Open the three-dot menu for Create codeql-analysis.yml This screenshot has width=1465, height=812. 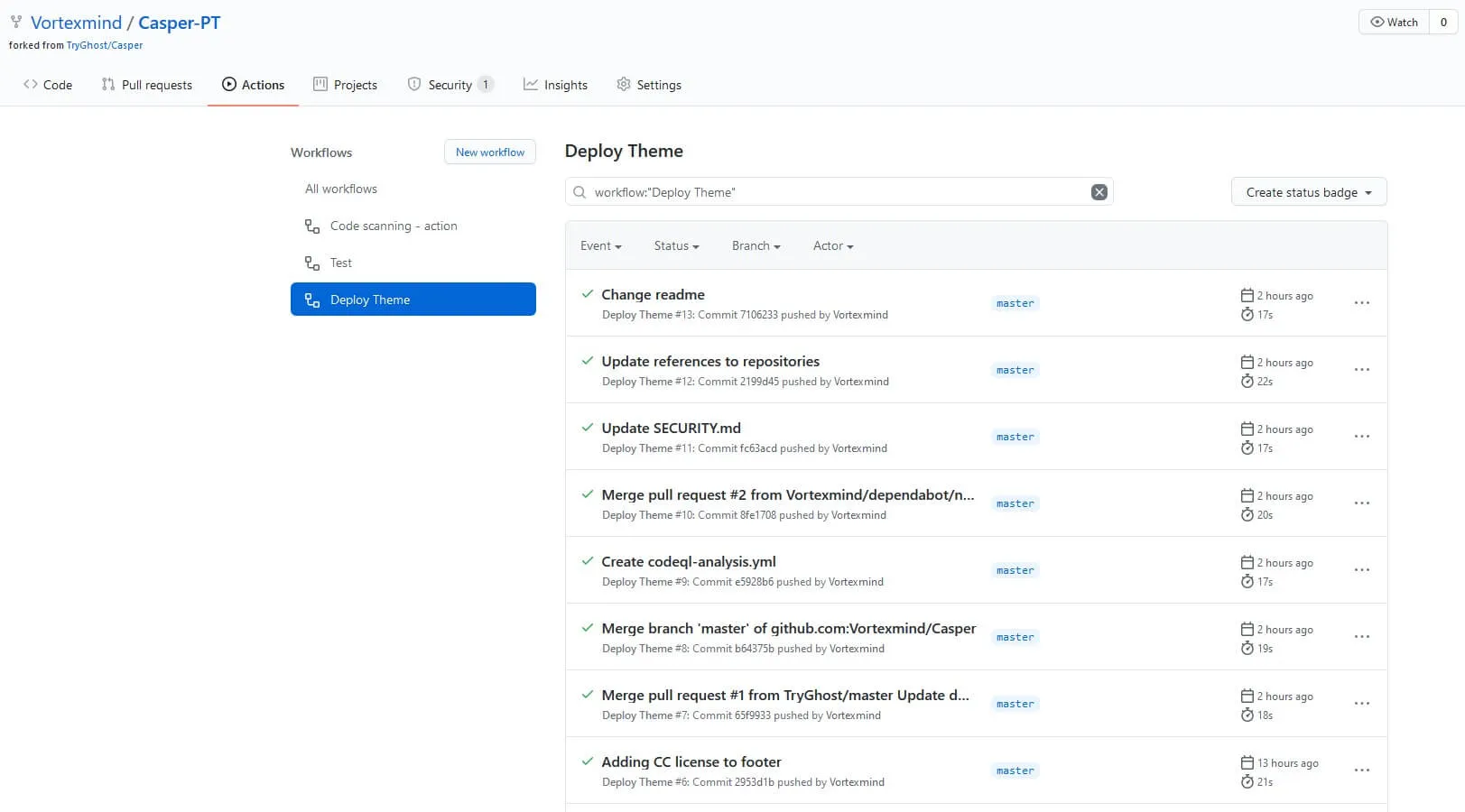click(x=1362, y=570)
